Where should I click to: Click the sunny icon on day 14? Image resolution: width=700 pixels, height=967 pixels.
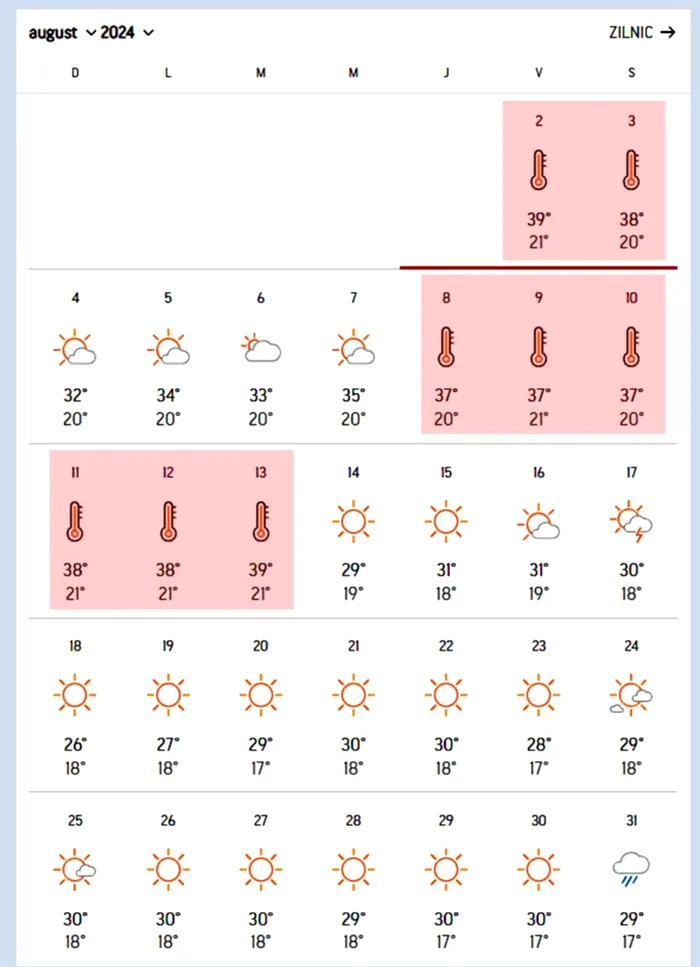click(x=353, y=521)
